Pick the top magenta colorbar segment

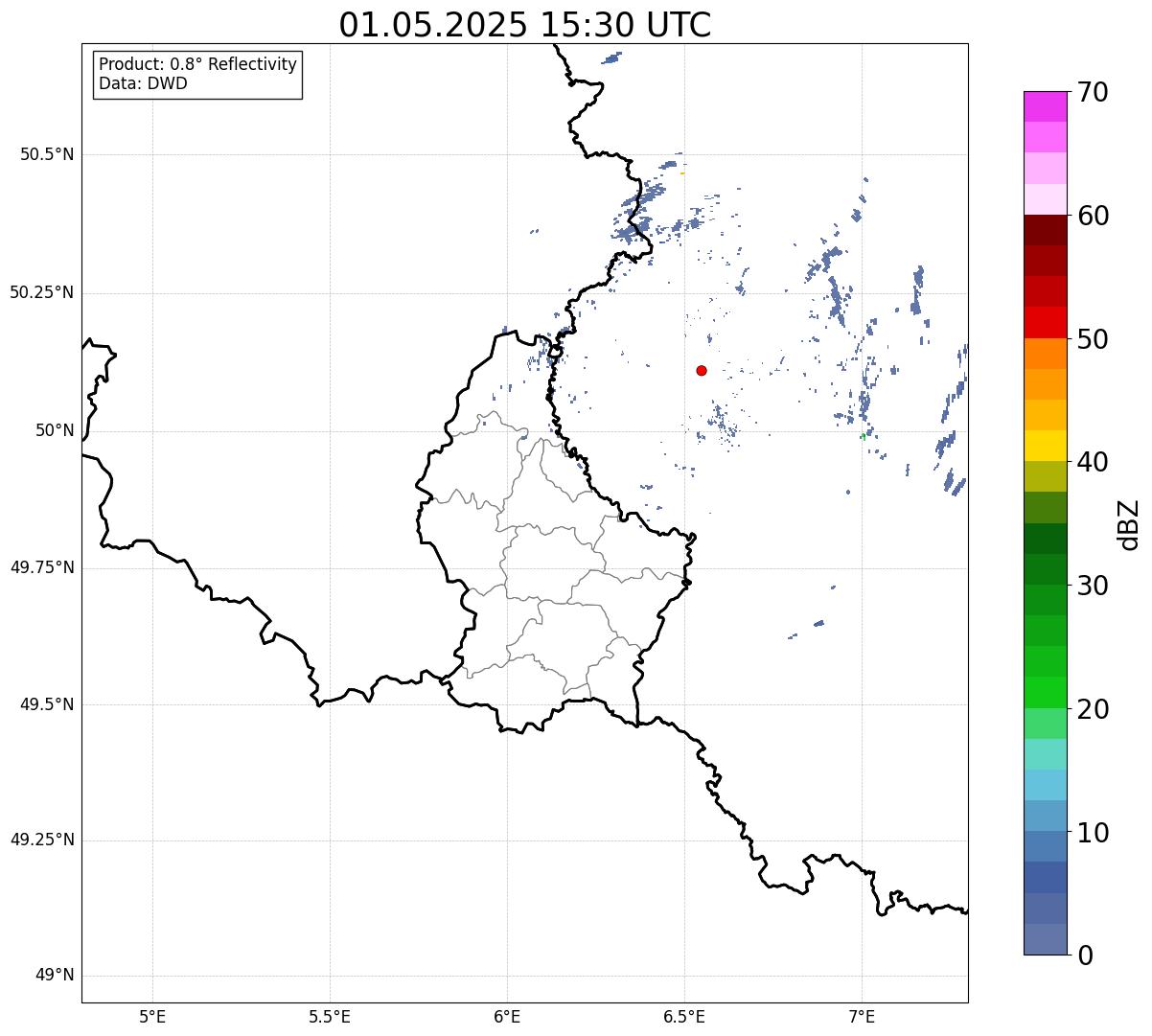(1046, 106)
